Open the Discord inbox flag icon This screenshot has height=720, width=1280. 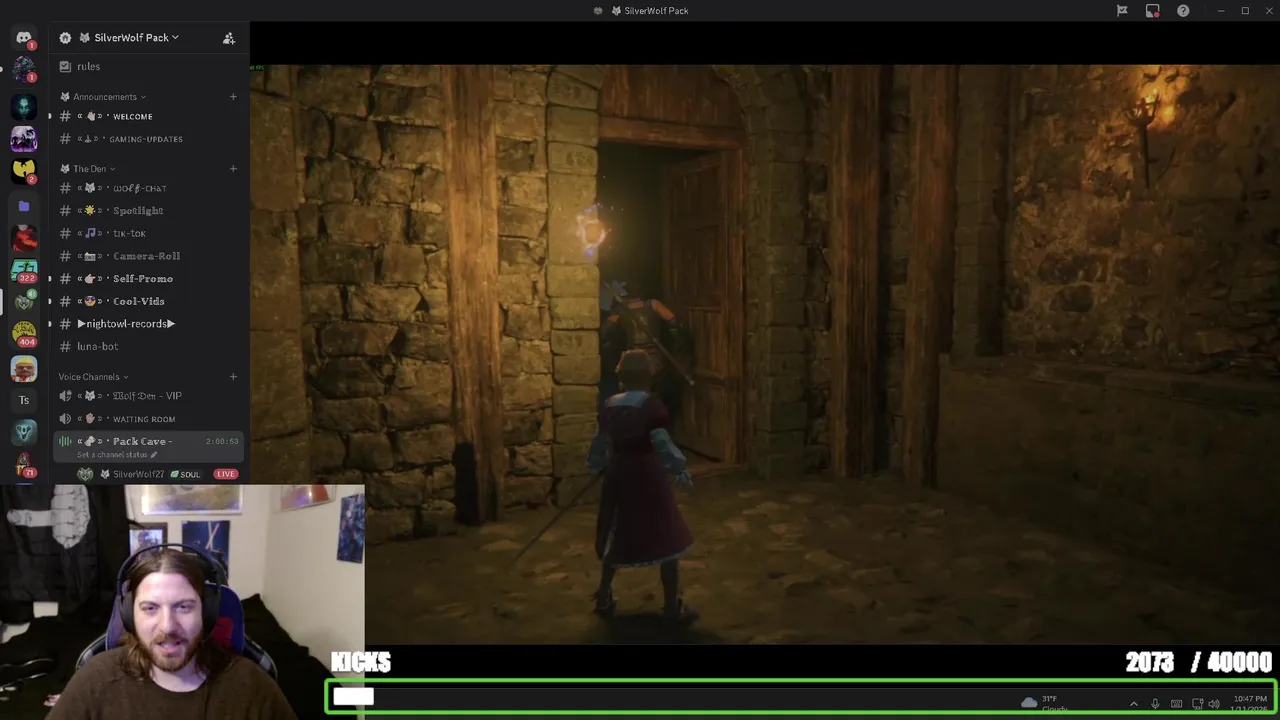point(1122,11)
